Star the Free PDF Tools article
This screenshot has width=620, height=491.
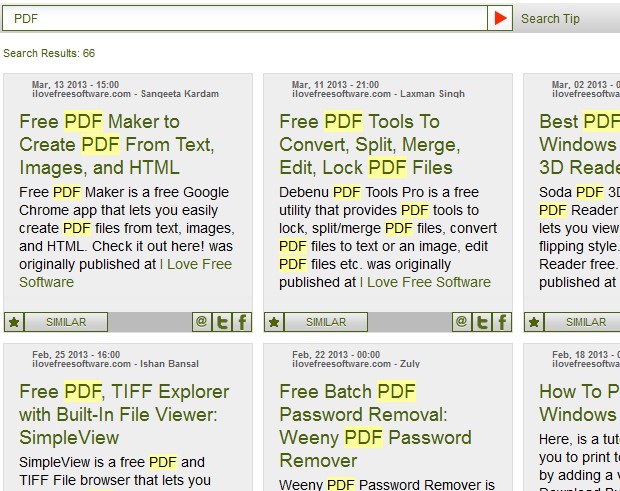pyautogui.click(x=274, y=322)
